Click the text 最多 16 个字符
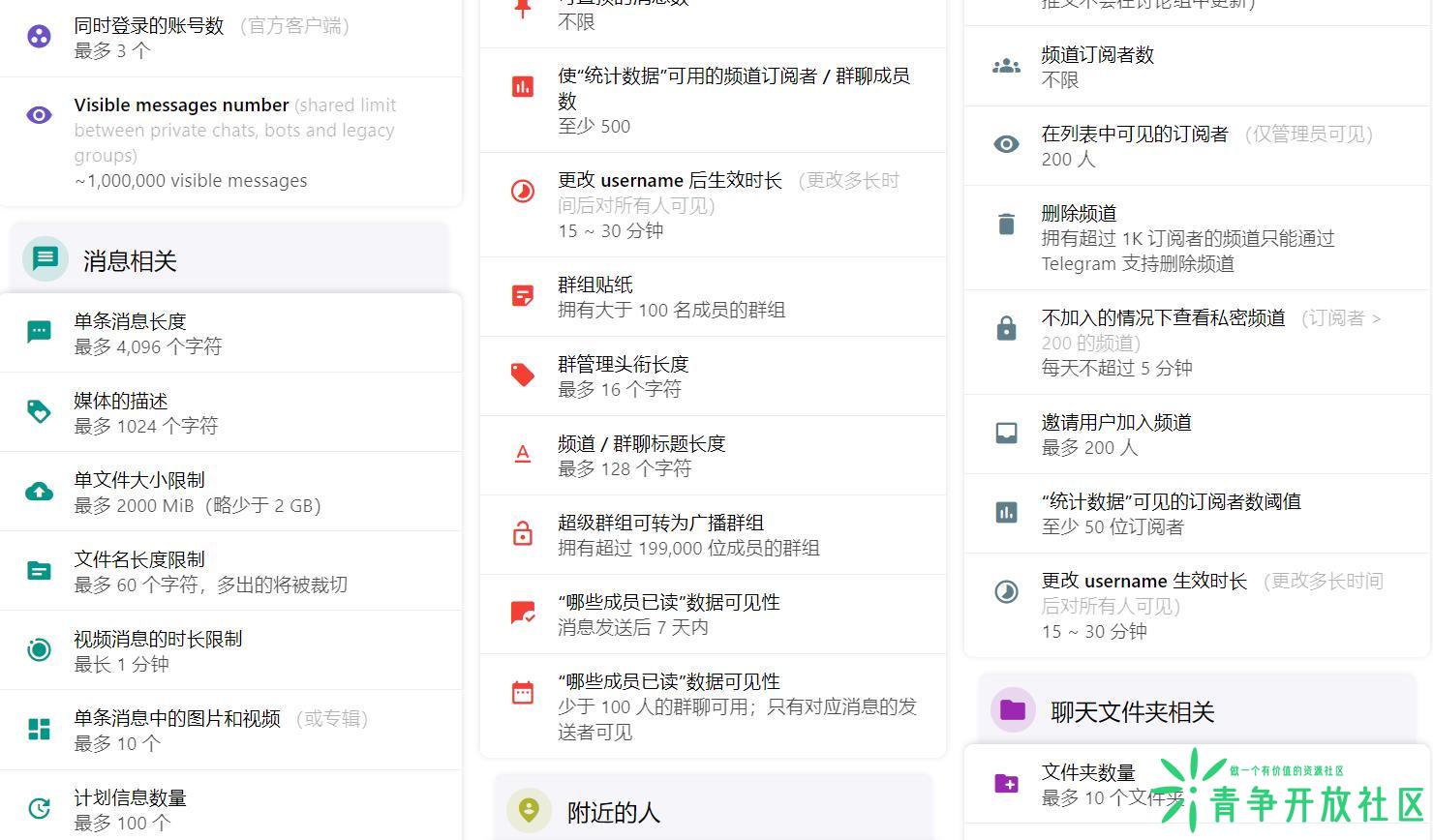Viewport: 1433px width, 840px height. [x=620, y=389]
